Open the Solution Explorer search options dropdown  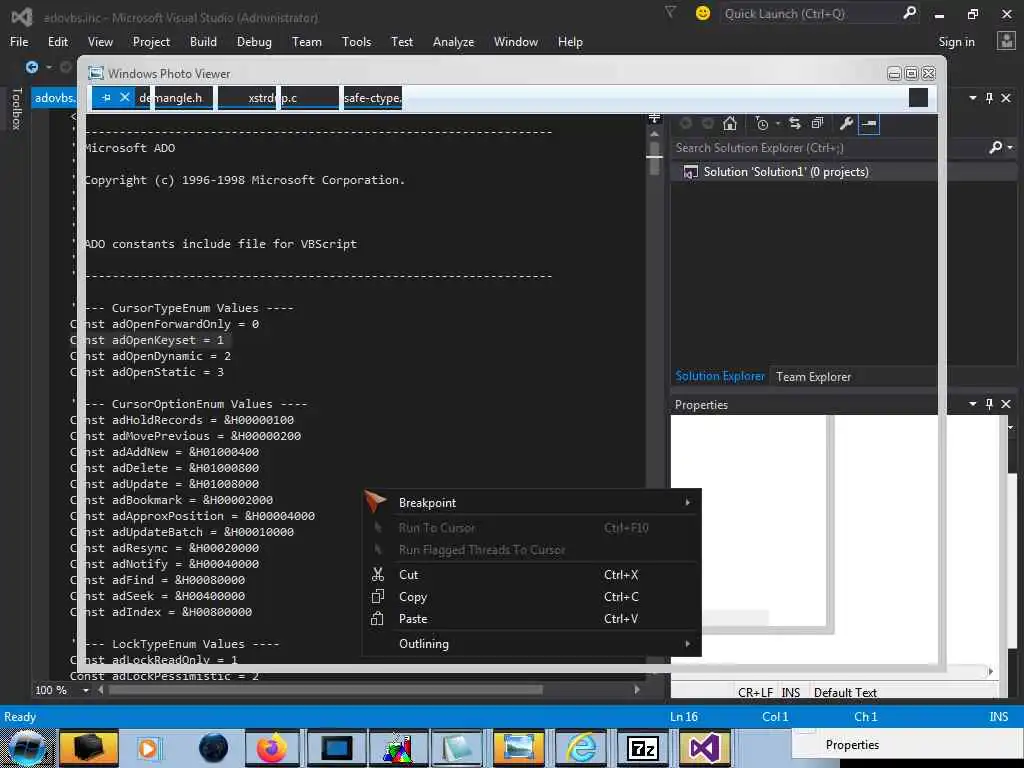(1010, 148)
